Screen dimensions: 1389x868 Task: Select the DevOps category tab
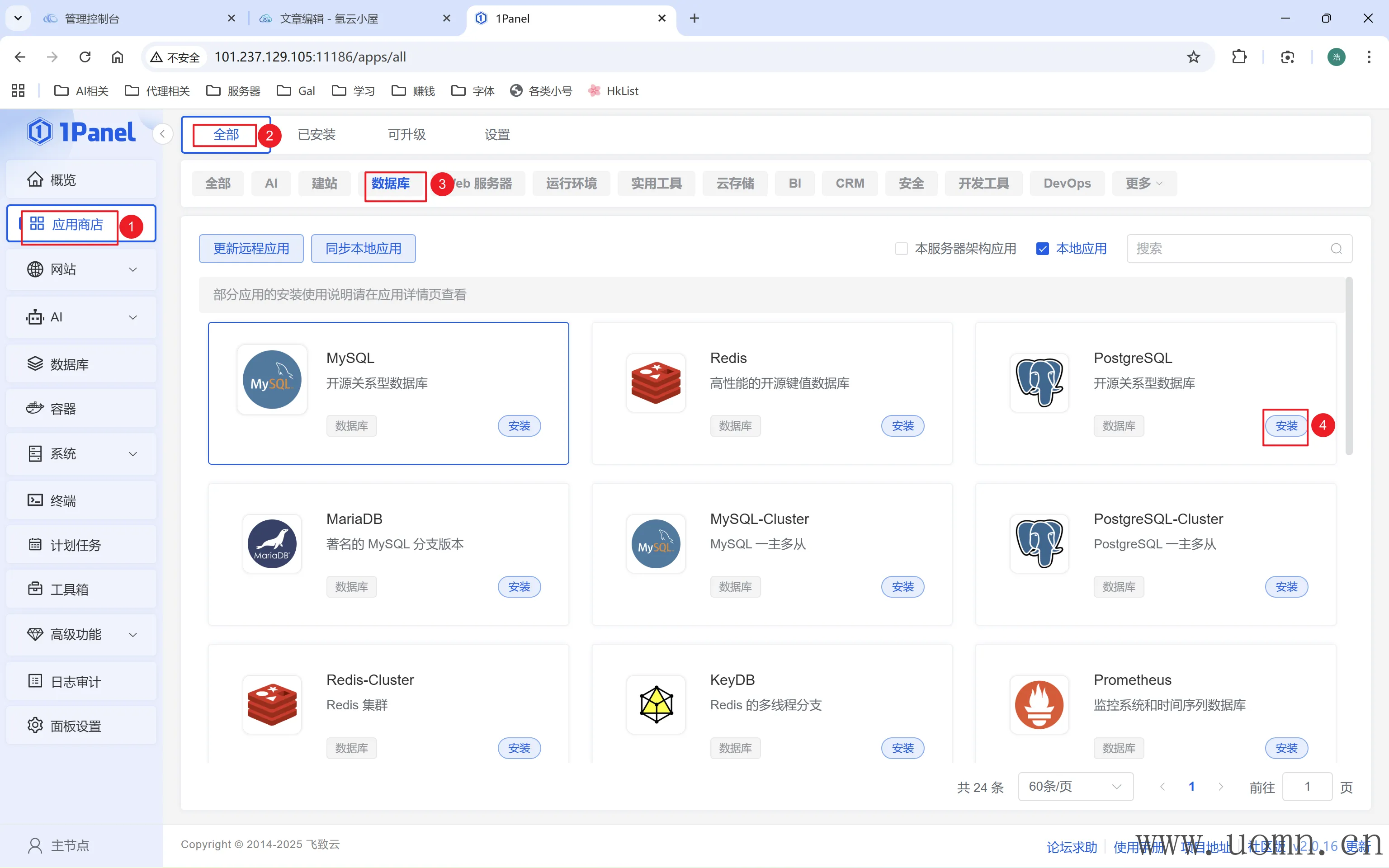pos(1067,183)
